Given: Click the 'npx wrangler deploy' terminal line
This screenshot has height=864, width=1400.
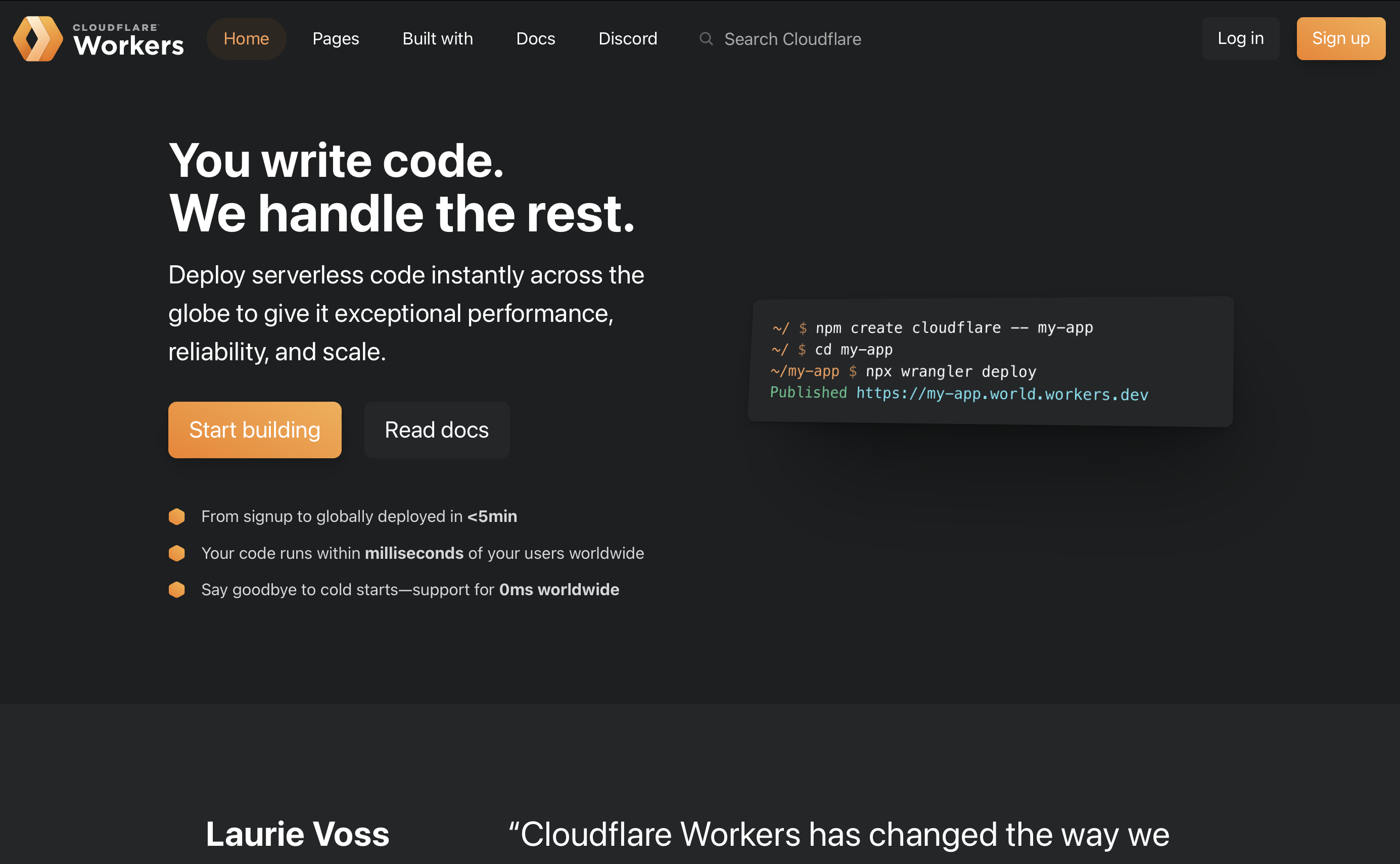Looking at the screenshot, I should [903, 371].
